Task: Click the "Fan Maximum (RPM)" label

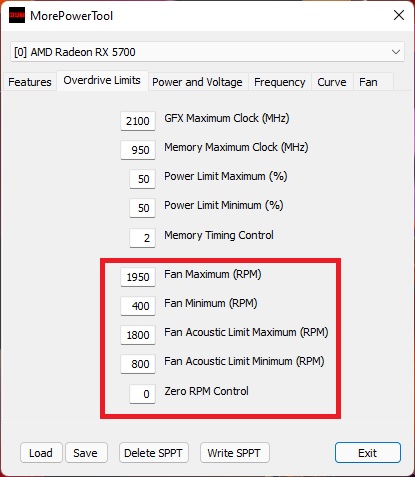Action: click(213, 274)
